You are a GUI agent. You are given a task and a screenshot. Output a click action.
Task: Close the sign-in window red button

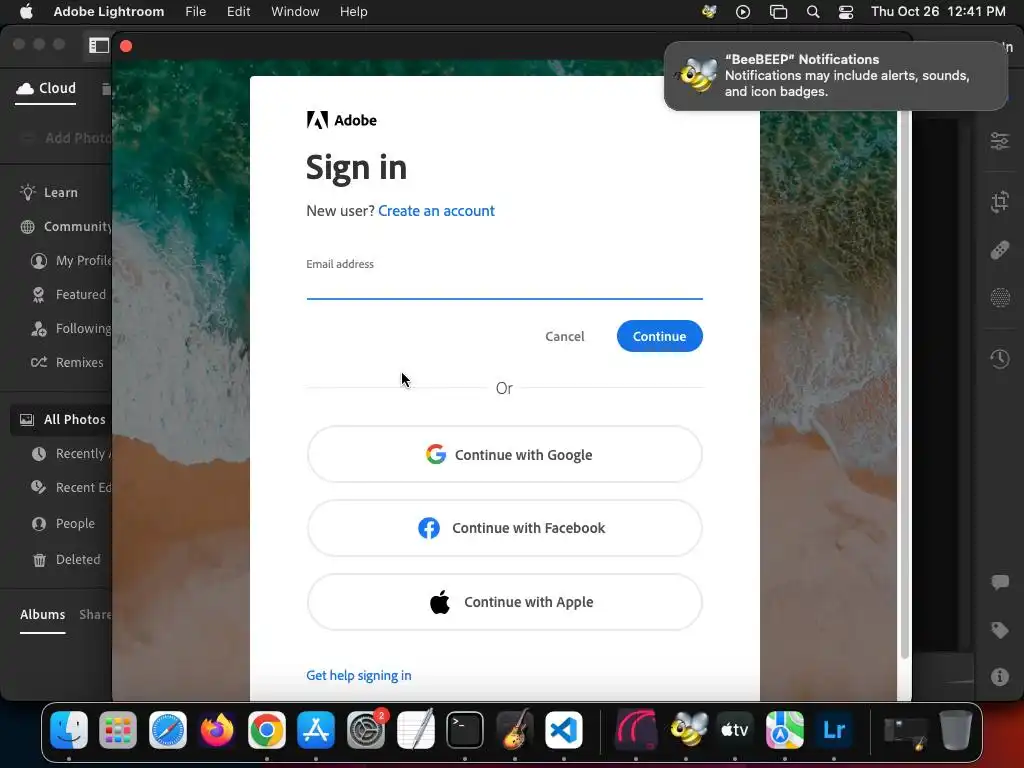tap(126, 46)
